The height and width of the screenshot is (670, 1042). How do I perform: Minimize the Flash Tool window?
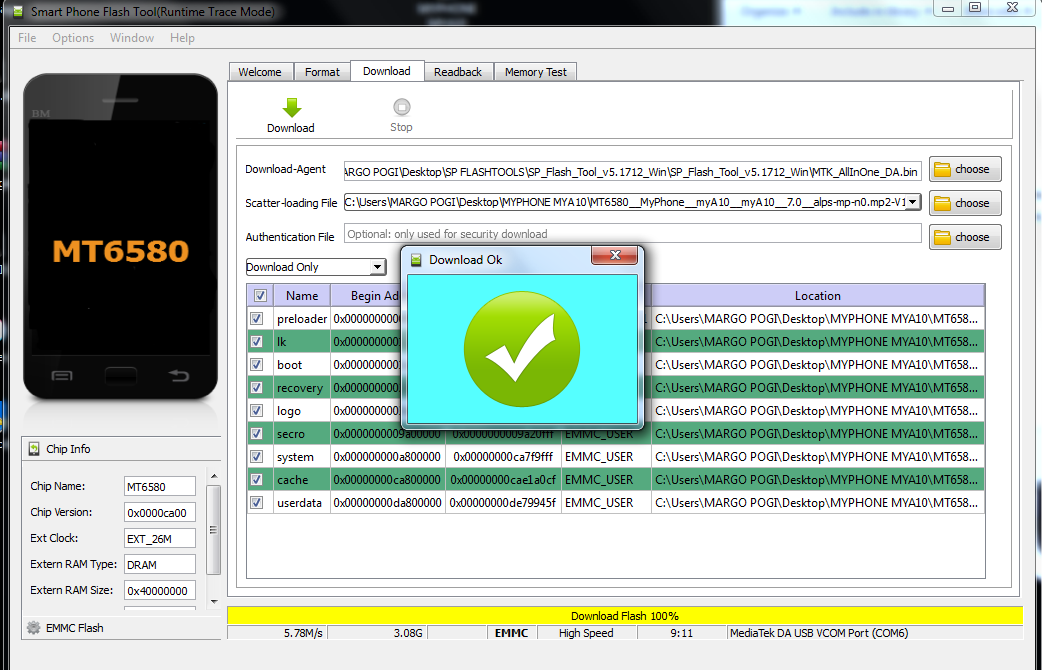948,8
